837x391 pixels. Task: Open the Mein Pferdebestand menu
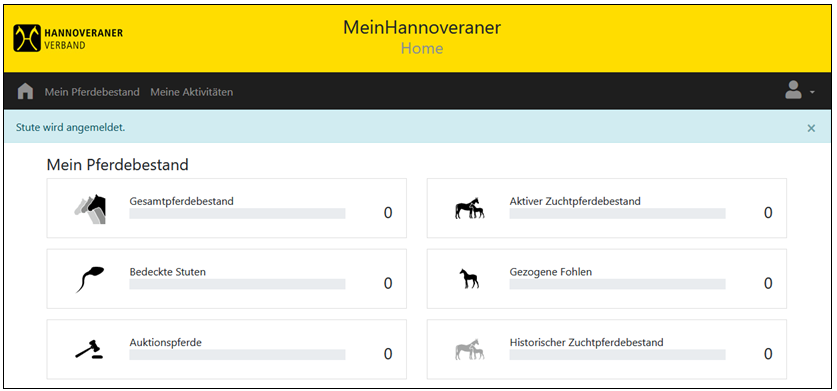tap(92, 92)
